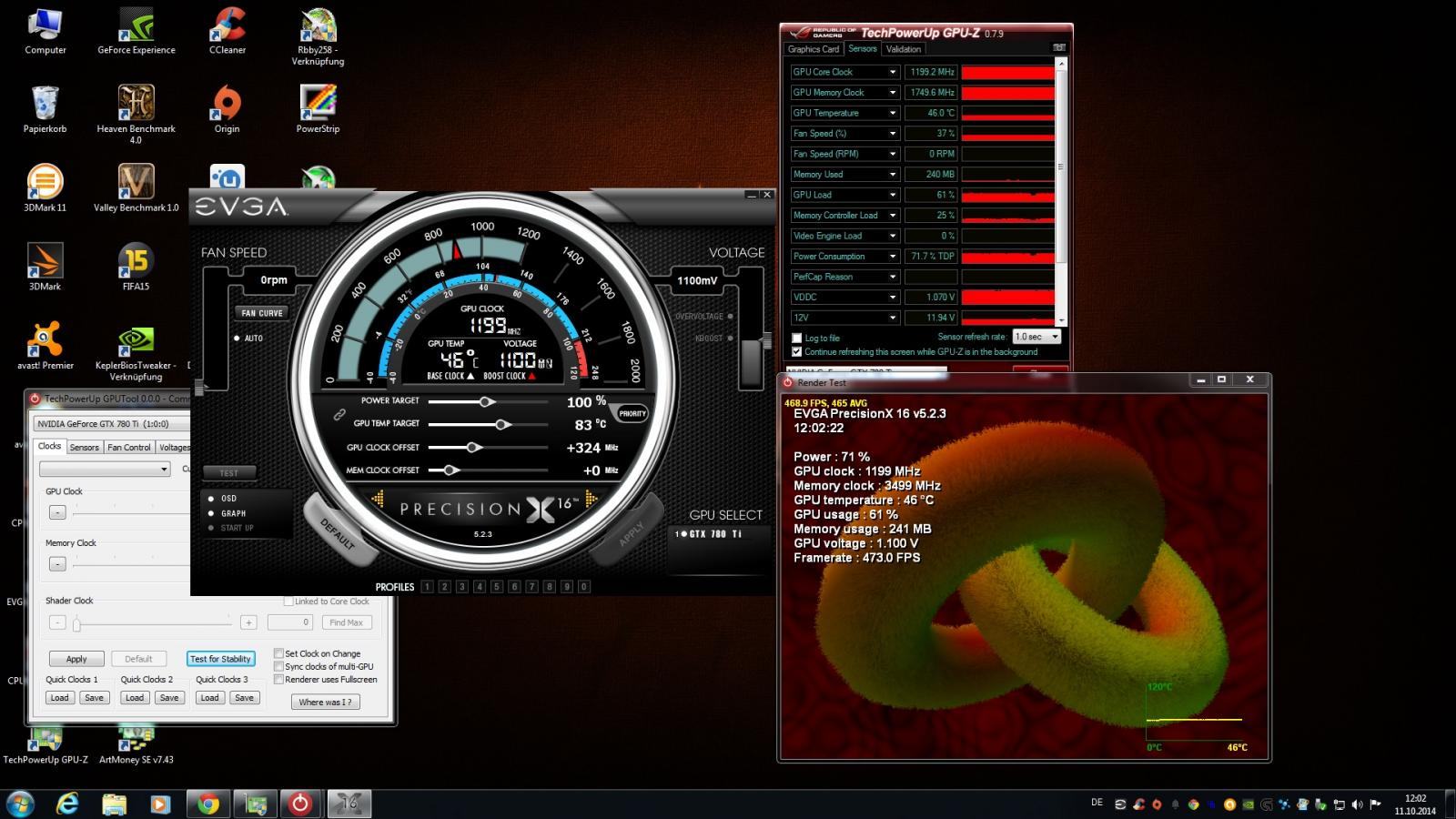Check Sync clocks of multi-GPU
The image size is (1456, 819).
tap(278, 666)
